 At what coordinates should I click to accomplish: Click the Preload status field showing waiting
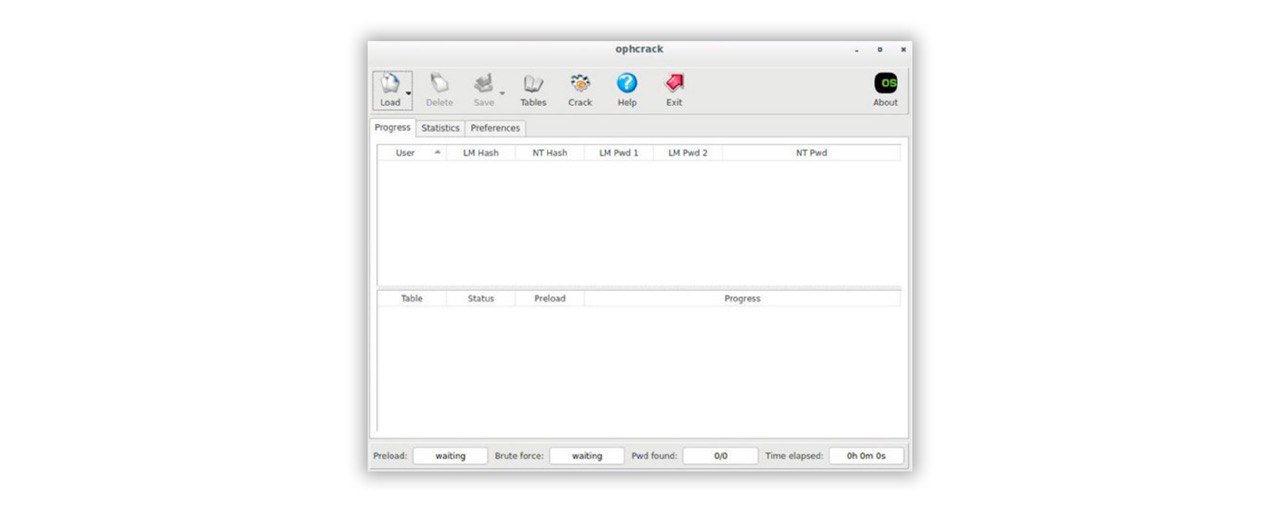(450, 456)
